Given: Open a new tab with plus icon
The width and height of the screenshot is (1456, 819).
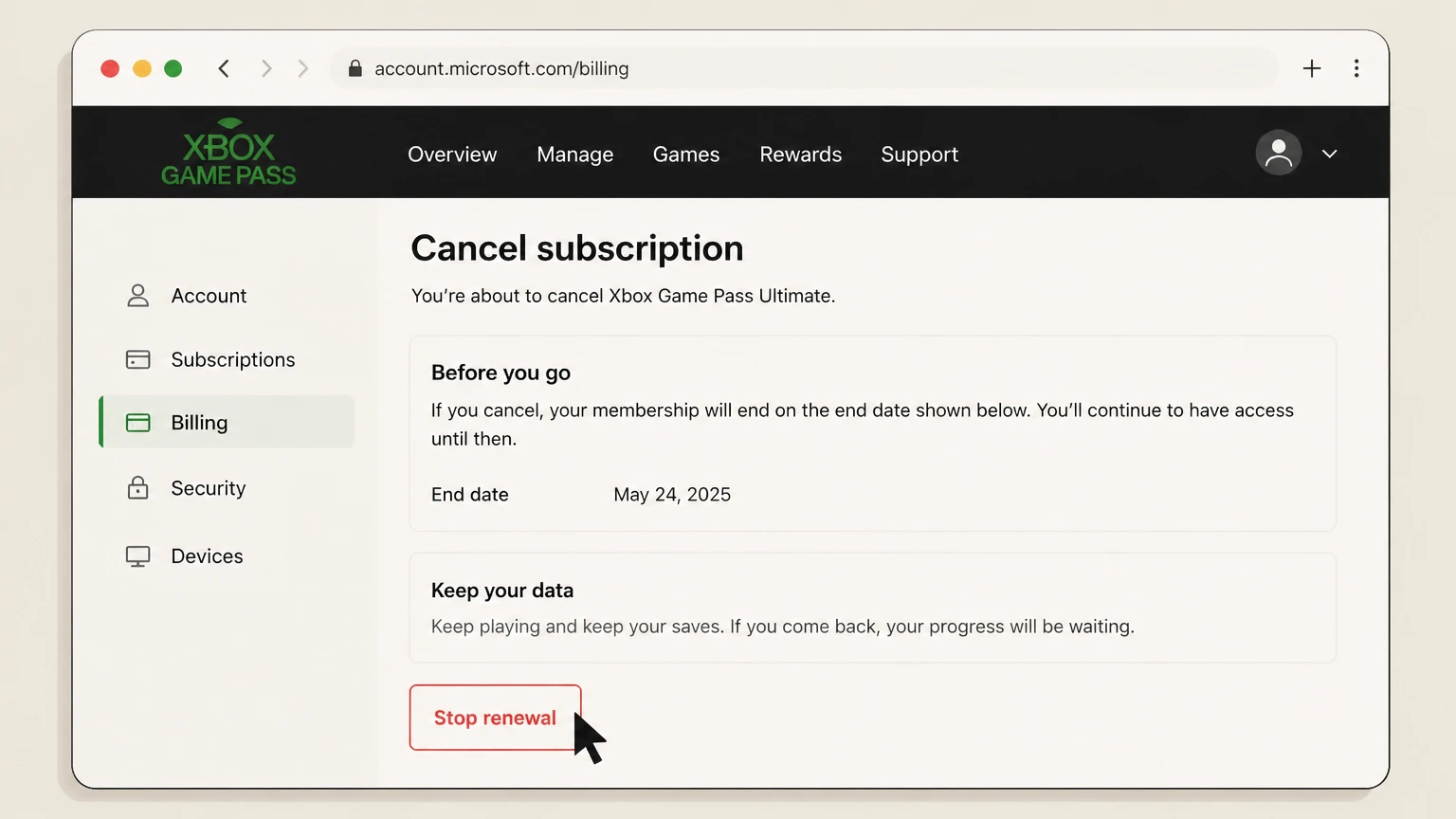Looking at the screenshot, I should (x=1312, y=68).
